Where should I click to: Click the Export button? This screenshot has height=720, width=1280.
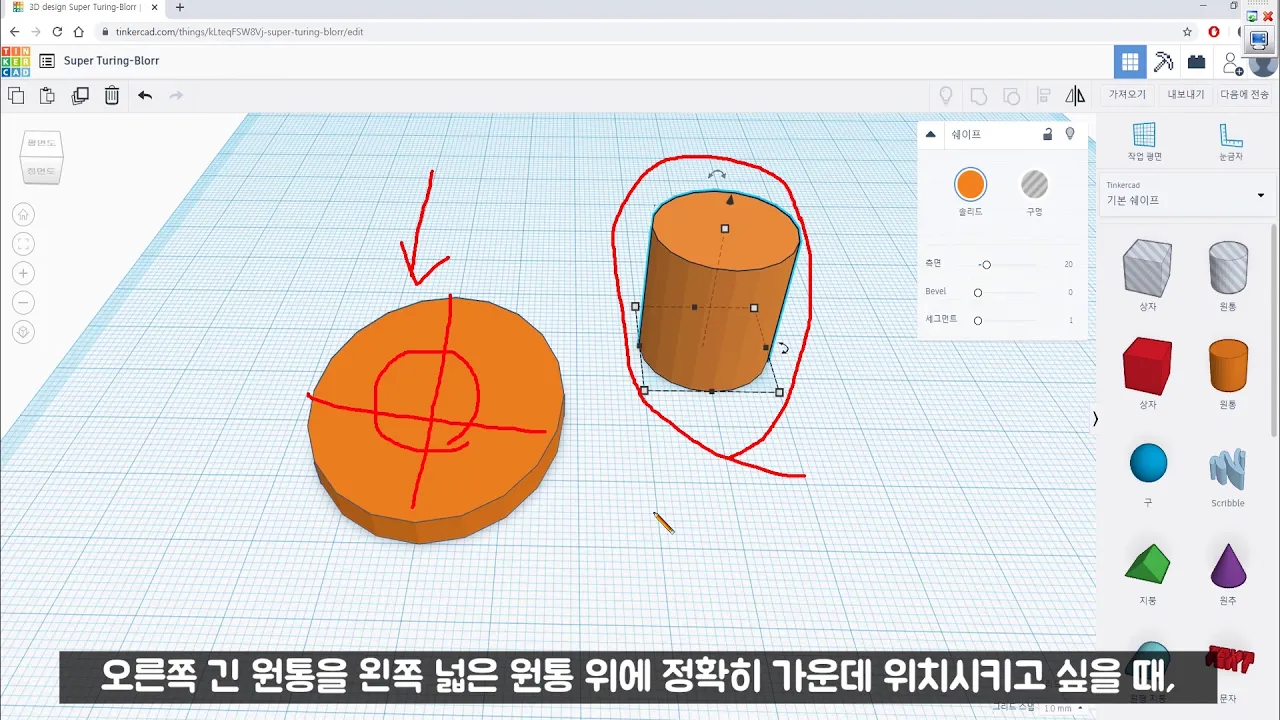[1186, 95]
